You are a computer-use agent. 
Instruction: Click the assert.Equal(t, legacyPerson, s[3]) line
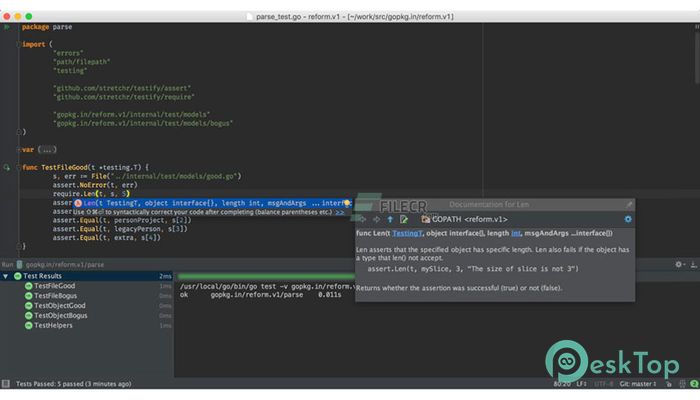[x=120, y=229]
